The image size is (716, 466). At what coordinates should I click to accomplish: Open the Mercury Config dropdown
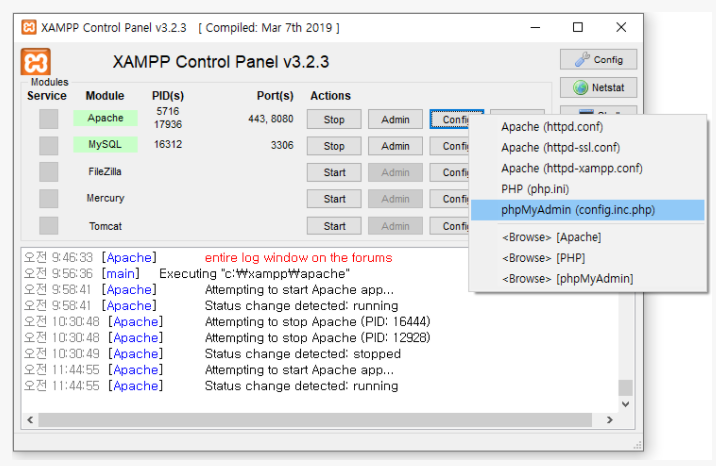click(449, 199)
